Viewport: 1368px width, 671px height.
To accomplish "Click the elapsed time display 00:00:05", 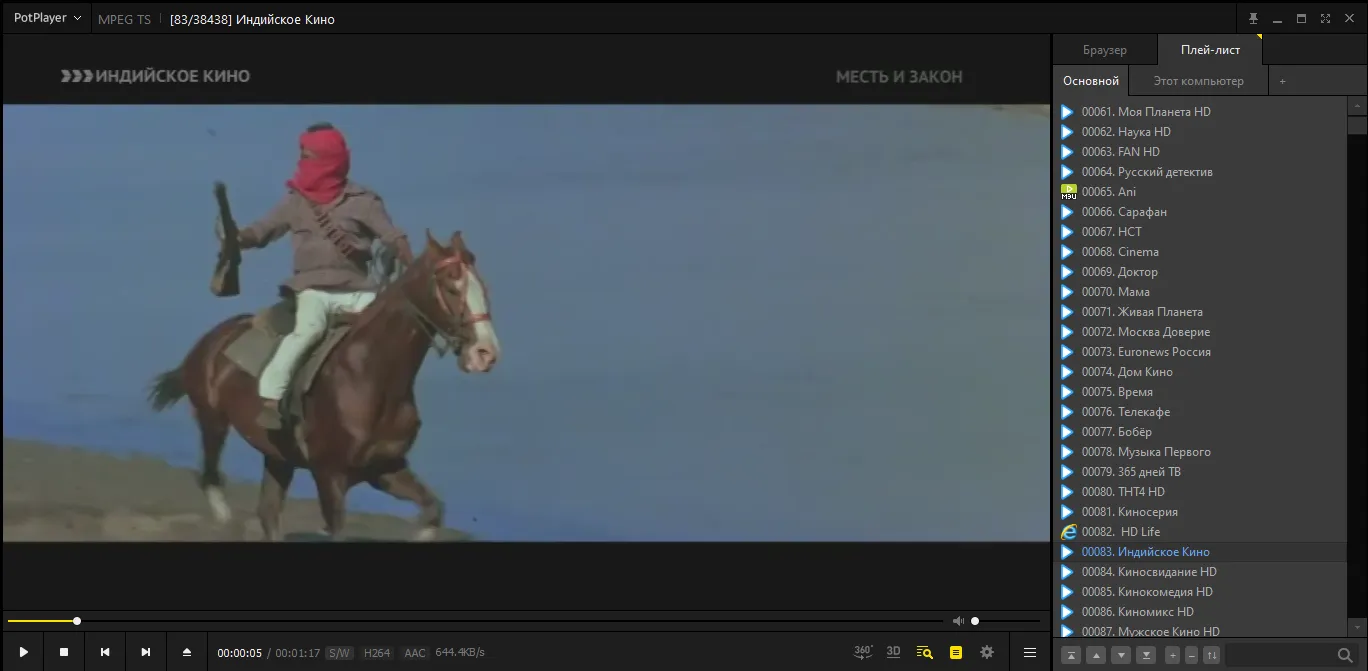I will [240, 653].
